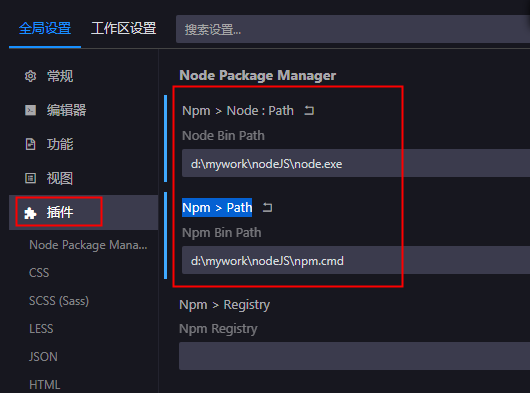Open the JSON plugin settings
This screenshot has width=530, height=393.
coord(43,357)
